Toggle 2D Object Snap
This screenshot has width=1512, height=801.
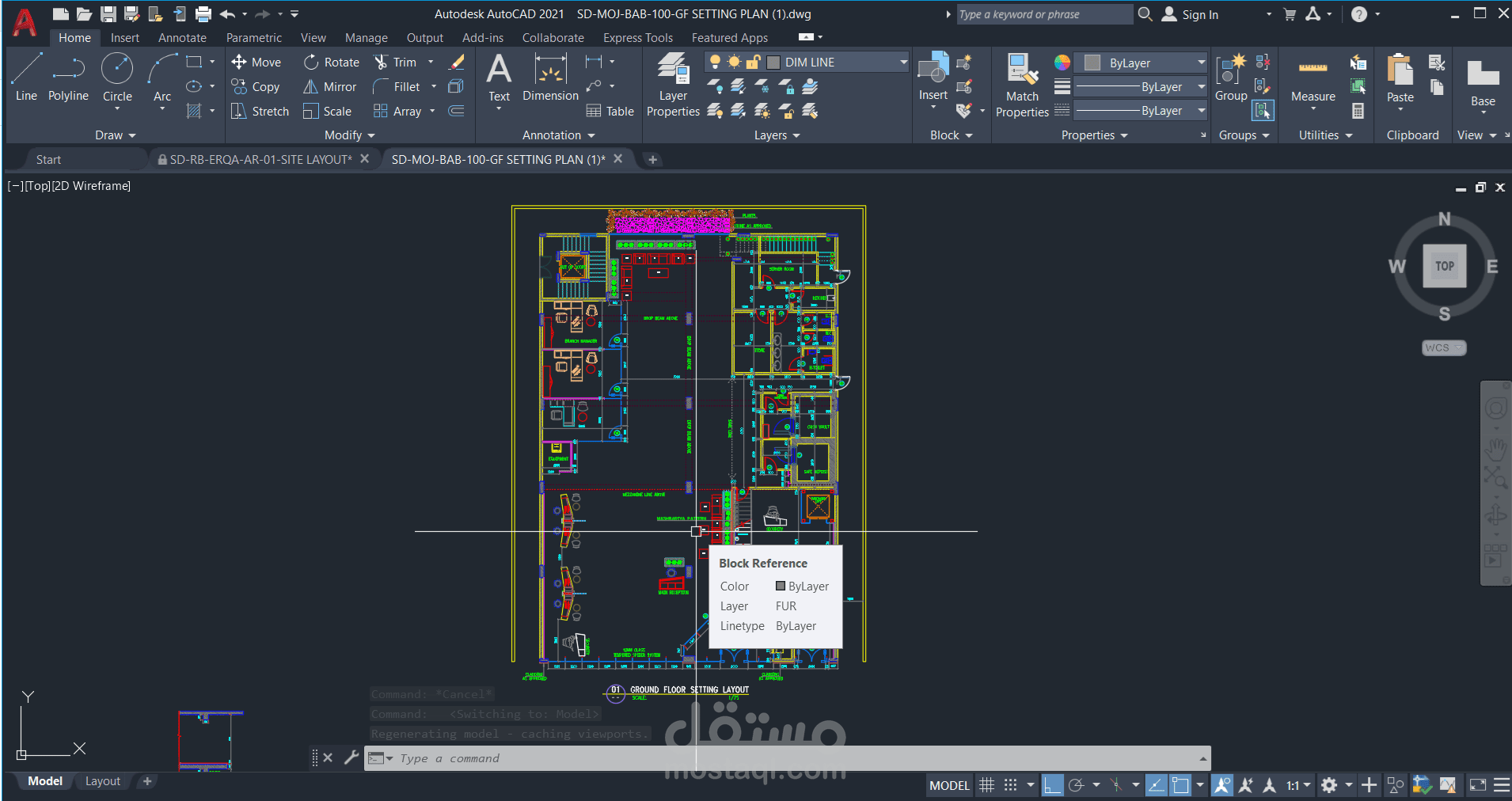1180,785
